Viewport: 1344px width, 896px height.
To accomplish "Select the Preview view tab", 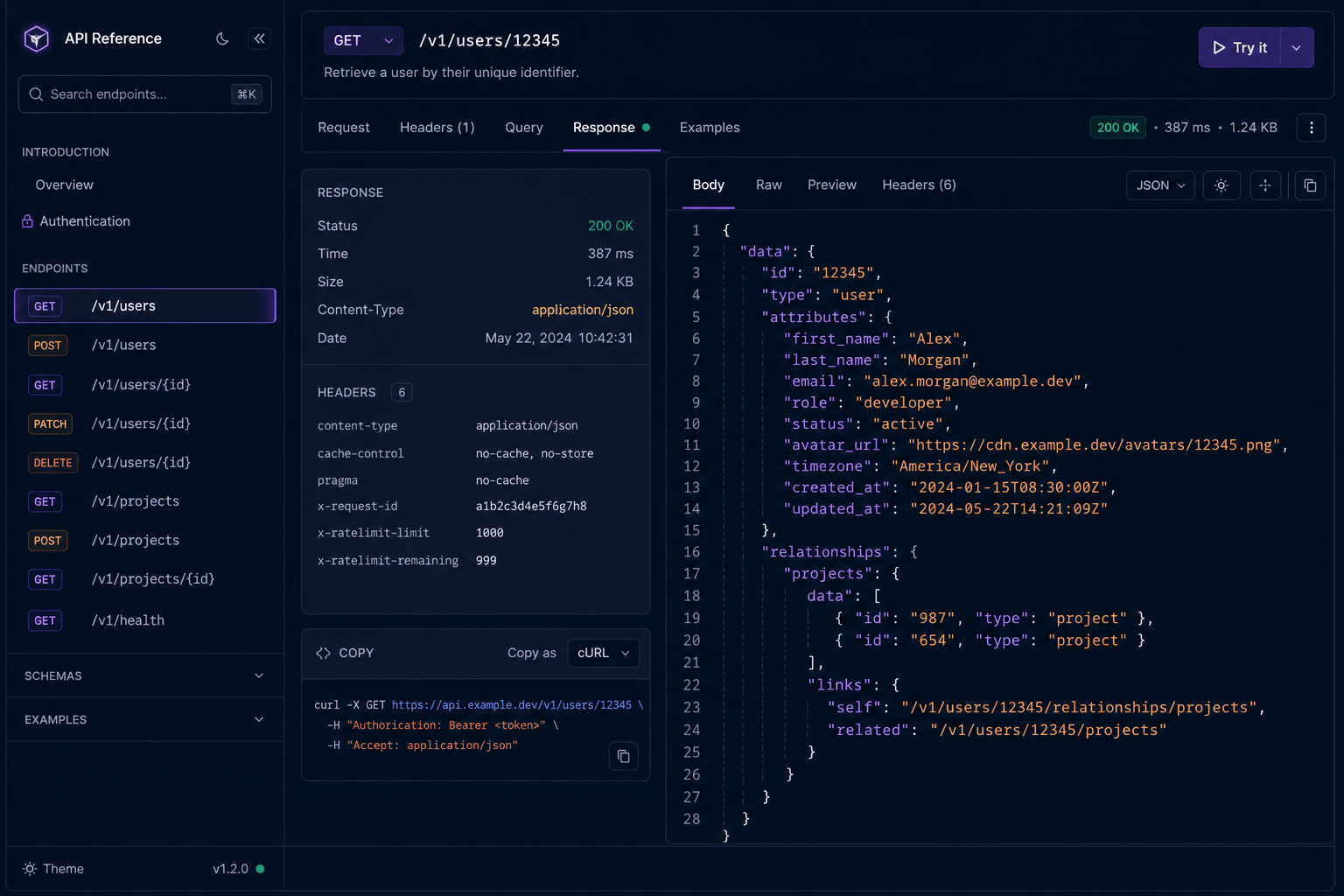I will coord(832,185).
